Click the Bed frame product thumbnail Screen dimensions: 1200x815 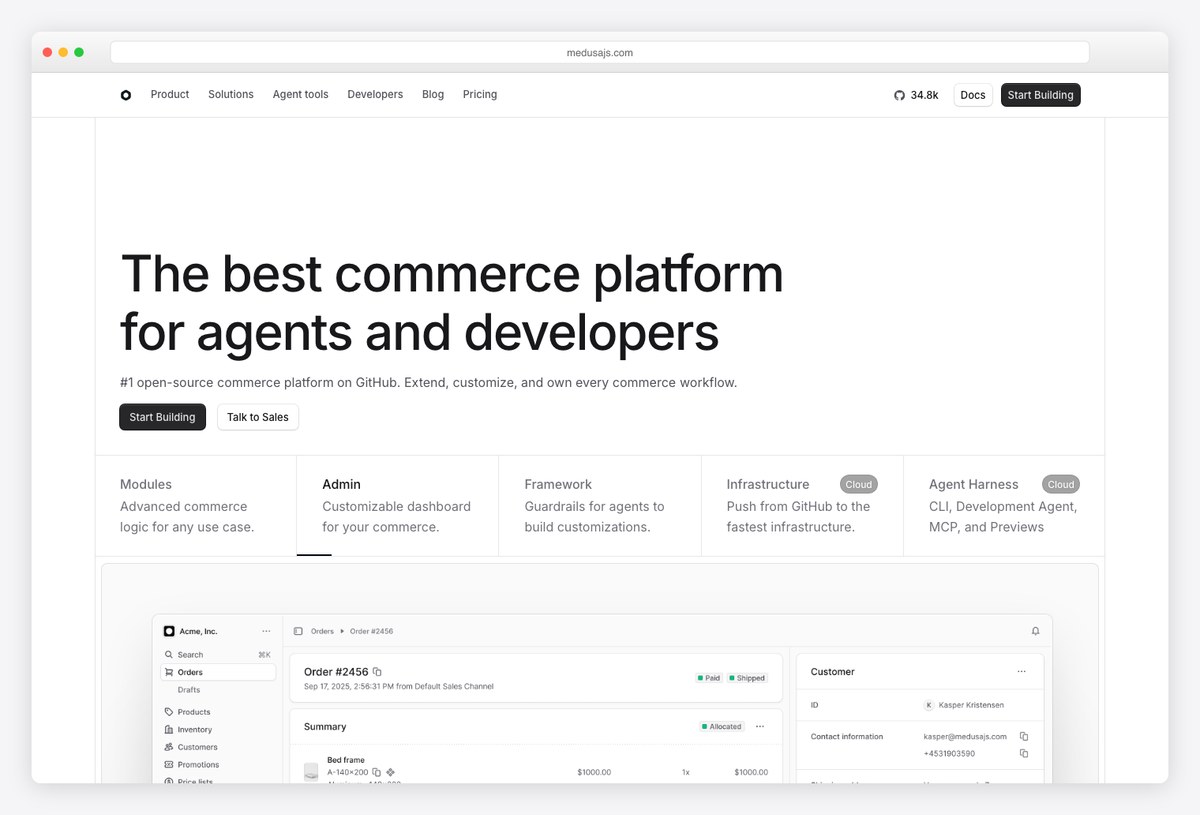click(x=311, y=772)
